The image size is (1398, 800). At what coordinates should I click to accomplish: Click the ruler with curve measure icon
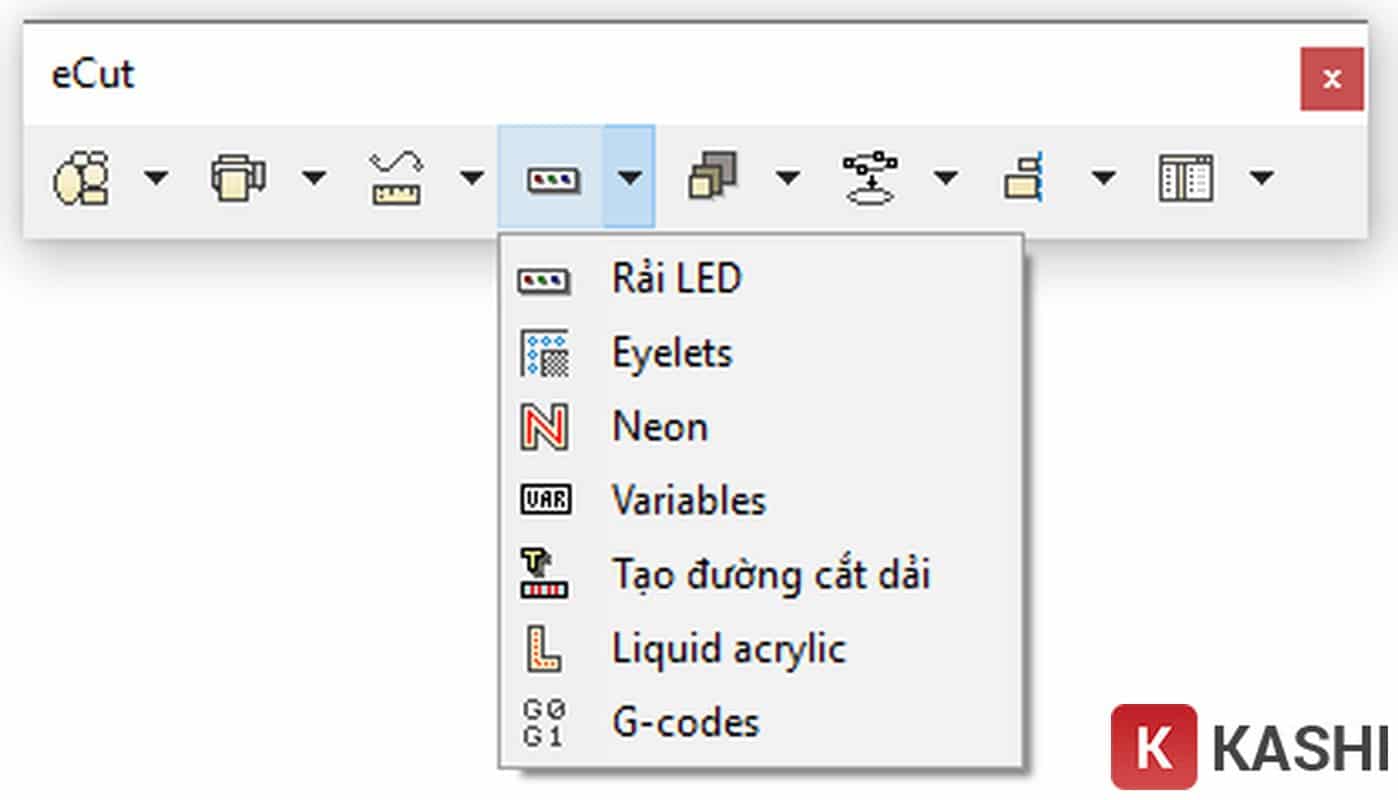tap(396, 179)
